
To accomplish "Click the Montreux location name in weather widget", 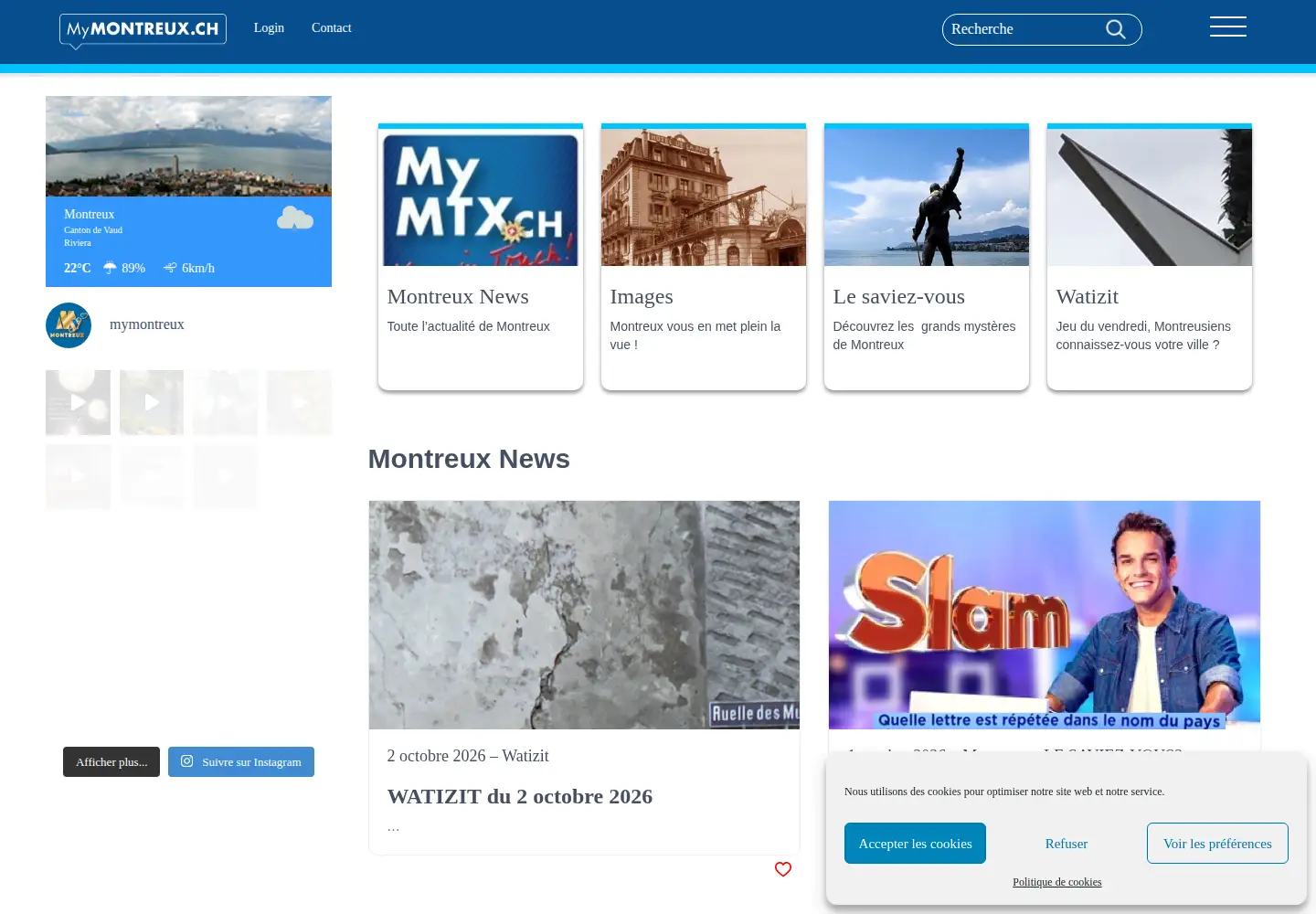I will point(89,215).
